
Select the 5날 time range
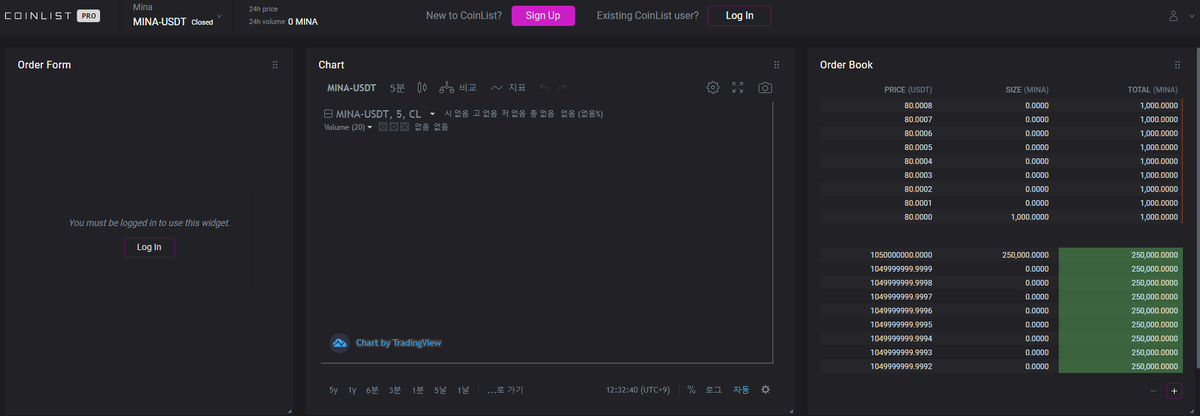(441, 390)
